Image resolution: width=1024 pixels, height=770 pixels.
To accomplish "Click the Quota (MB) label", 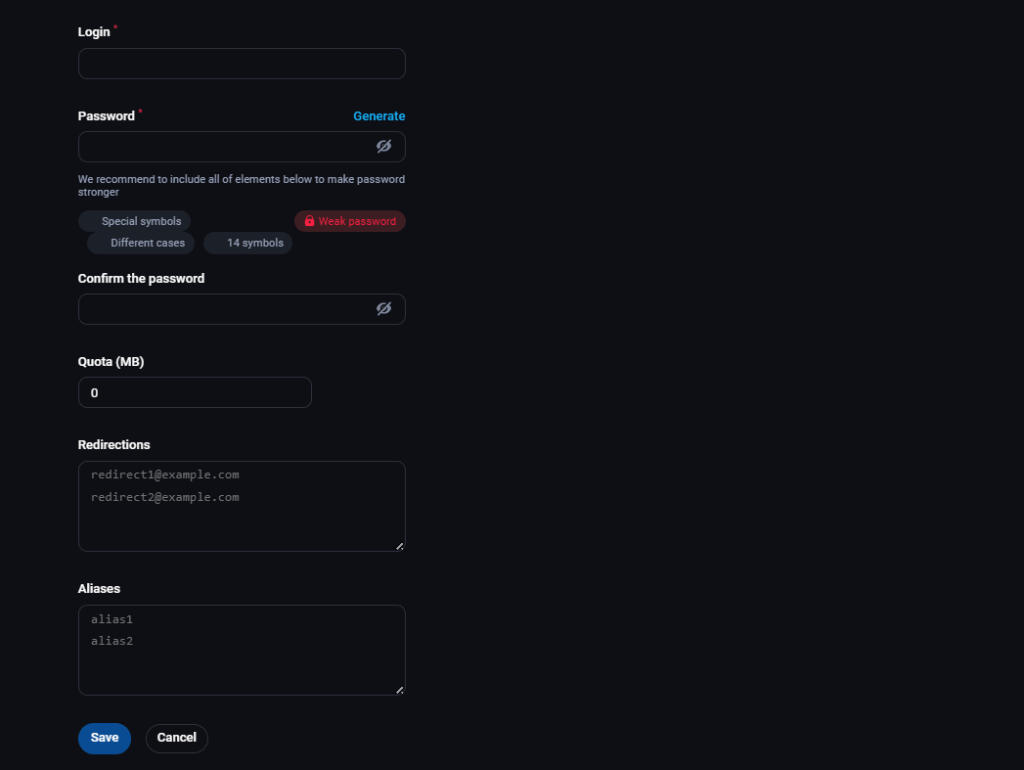I will 111,362.
